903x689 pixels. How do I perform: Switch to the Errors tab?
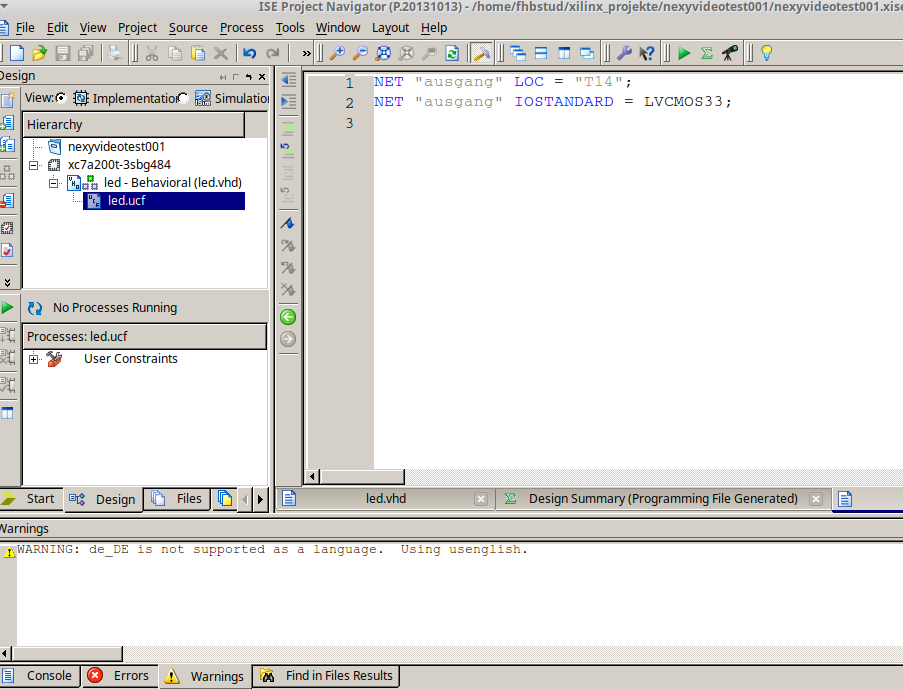[120, 676]
